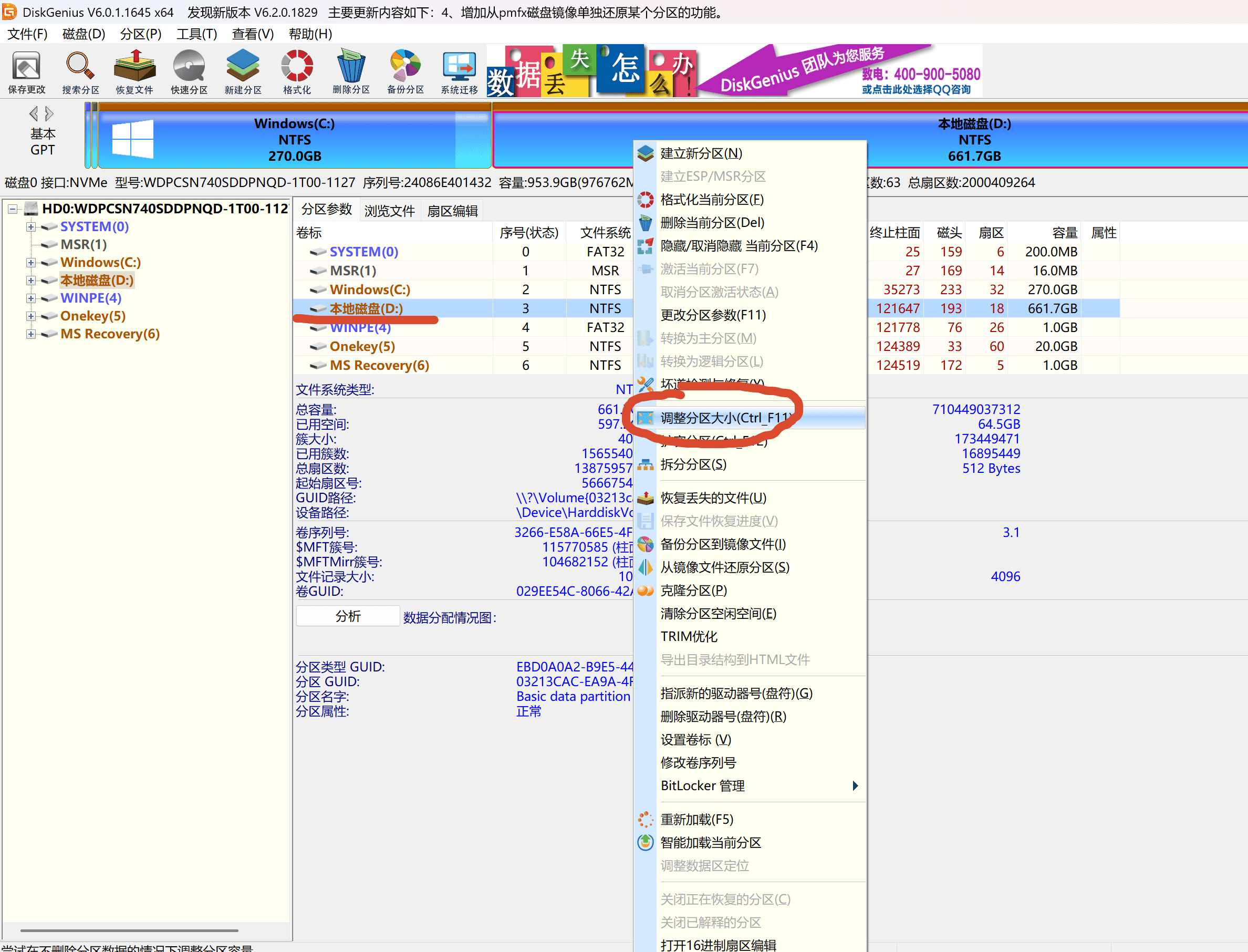Collapse the HD0 disk tree node
This screenshot has width=1248, height=952.
pos(13,209)
